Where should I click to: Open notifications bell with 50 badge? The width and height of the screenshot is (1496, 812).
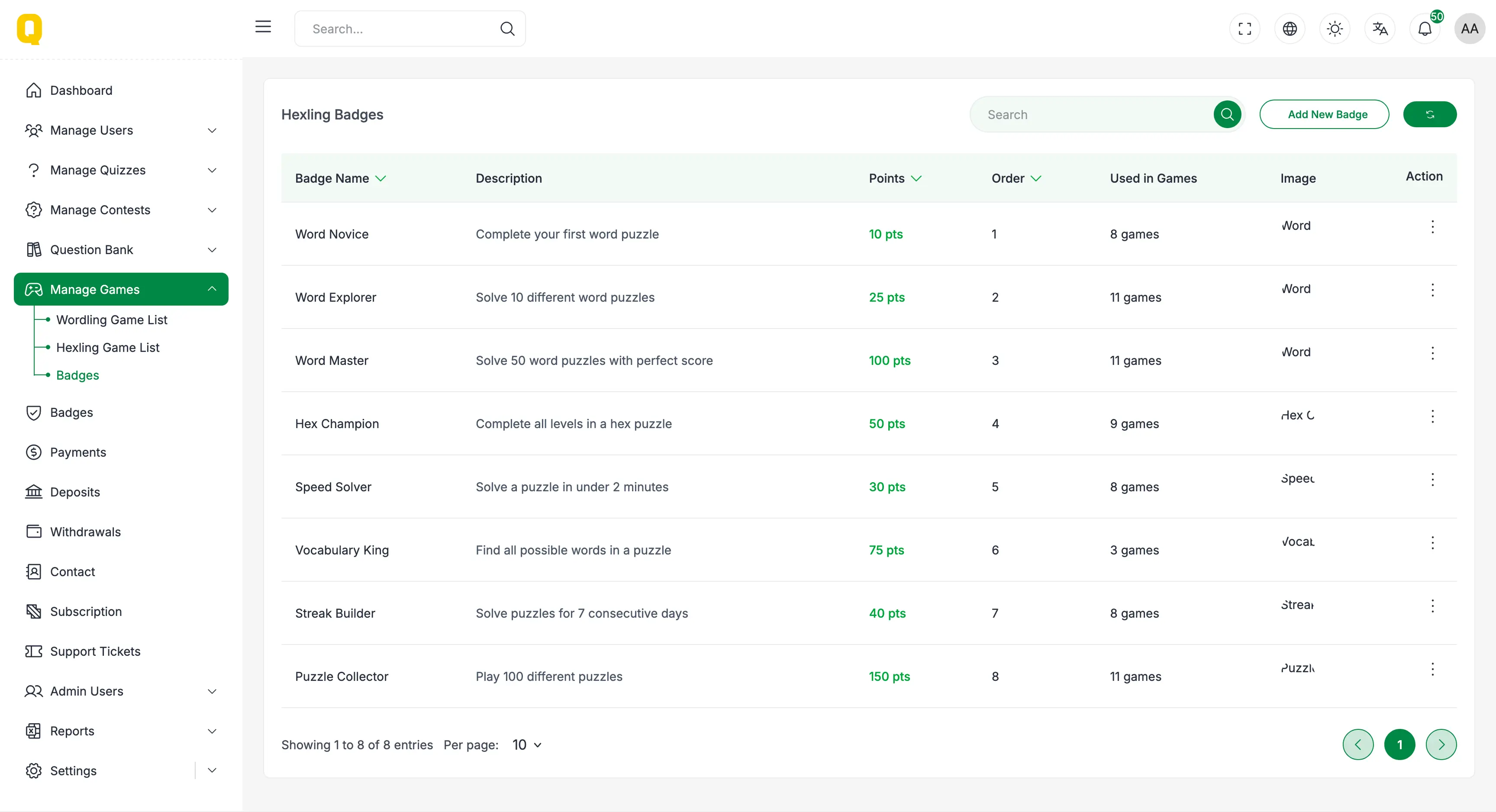pyautogui.click(x=1425, y=29)
